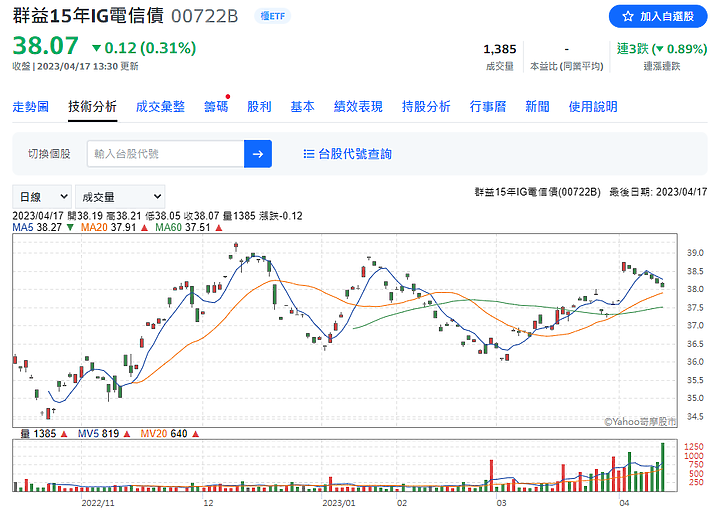This screenshot has width=720, height=513.
Task: Open the 成交量 indicator dropdown
Action: pyautogui.click(x=120, y=197)
